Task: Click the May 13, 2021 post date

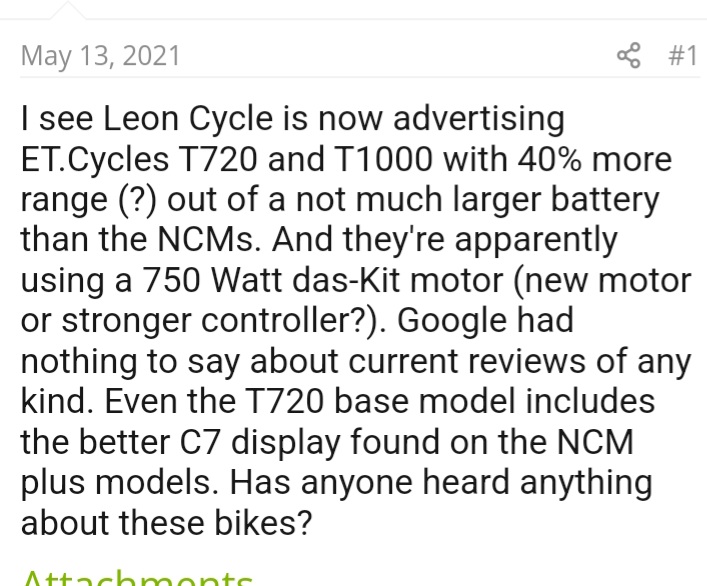Action: tap(100, 55)
